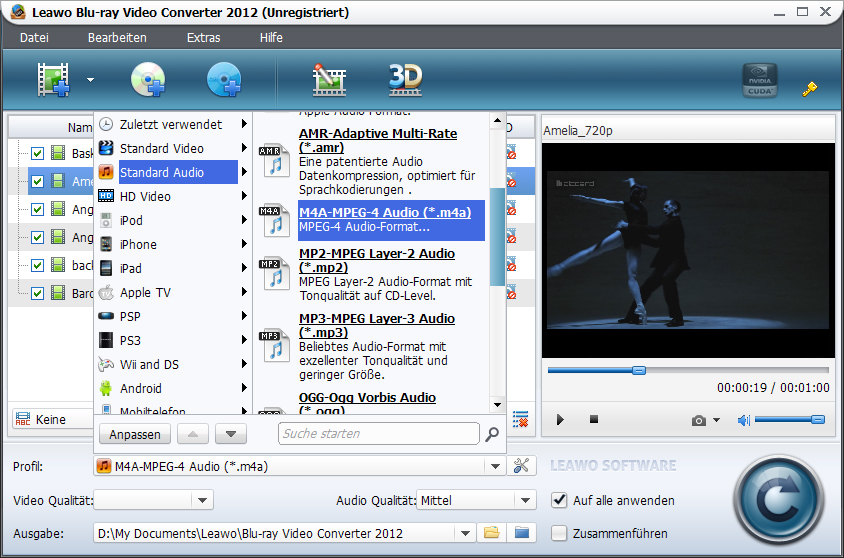The width and height of the screenshot is (844, 558).
Task: Uncheck Auf alle anwenden checkbox
Action: 560,500
